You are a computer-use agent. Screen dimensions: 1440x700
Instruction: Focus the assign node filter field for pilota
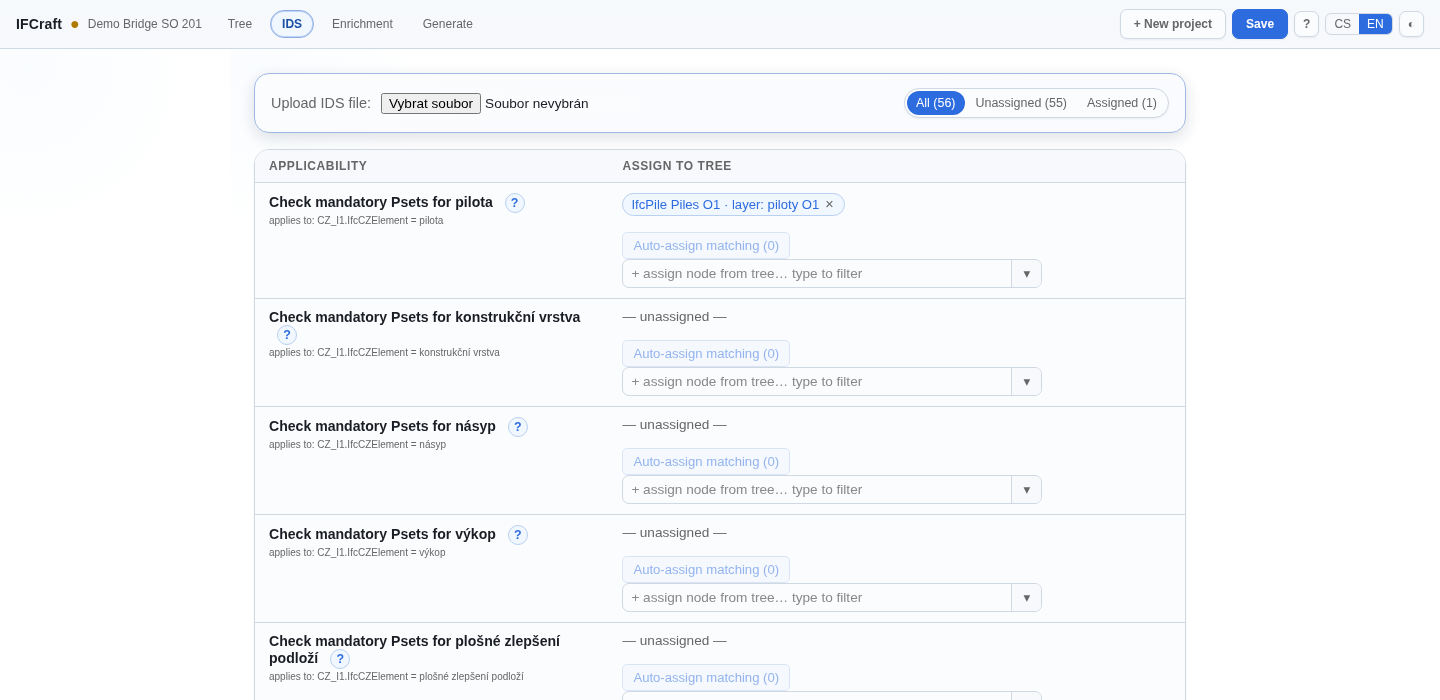[x=817, y=274]
